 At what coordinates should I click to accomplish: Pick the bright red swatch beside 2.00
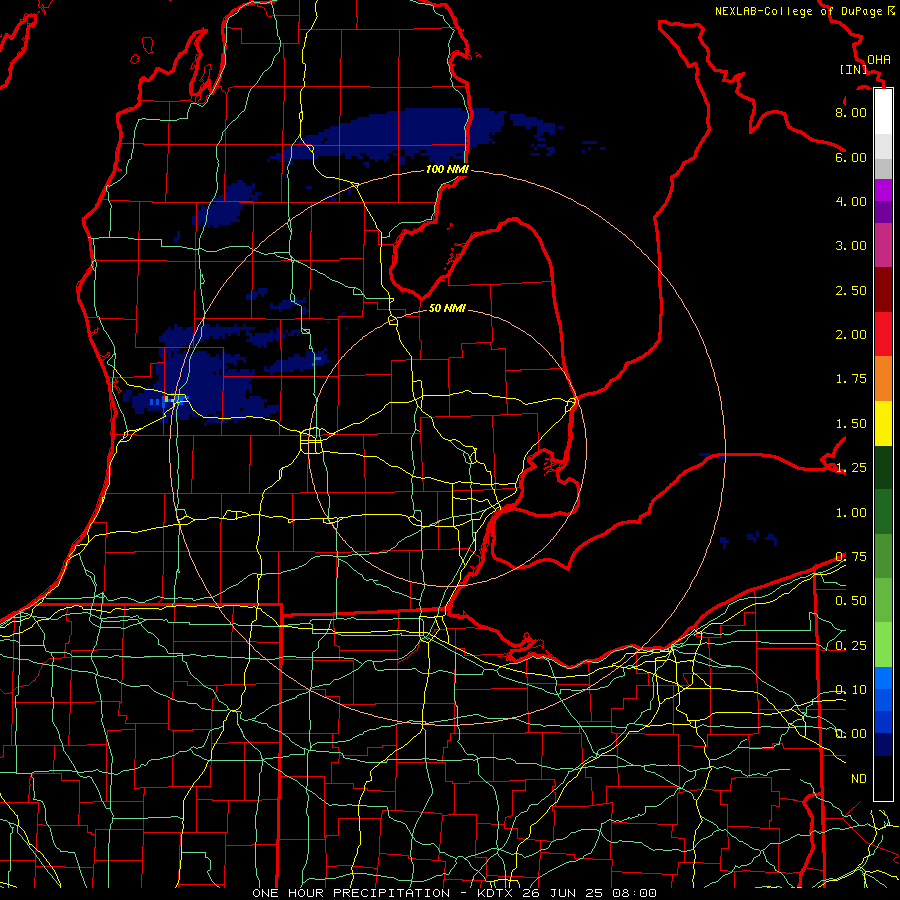883,334
